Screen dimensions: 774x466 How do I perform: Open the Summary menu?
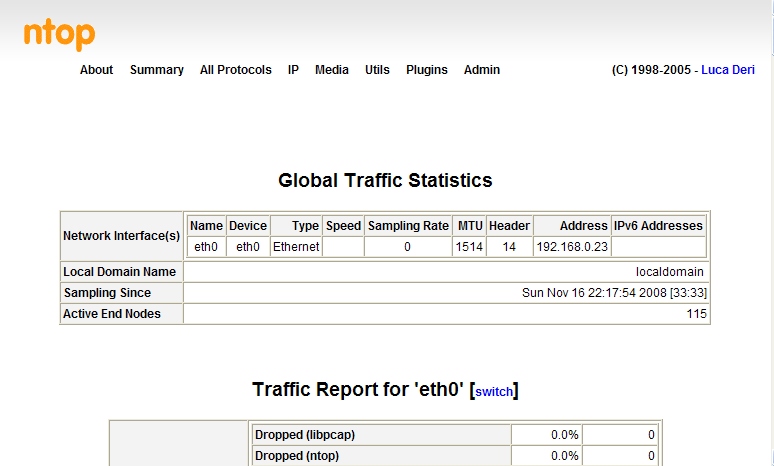pos(156,70)
